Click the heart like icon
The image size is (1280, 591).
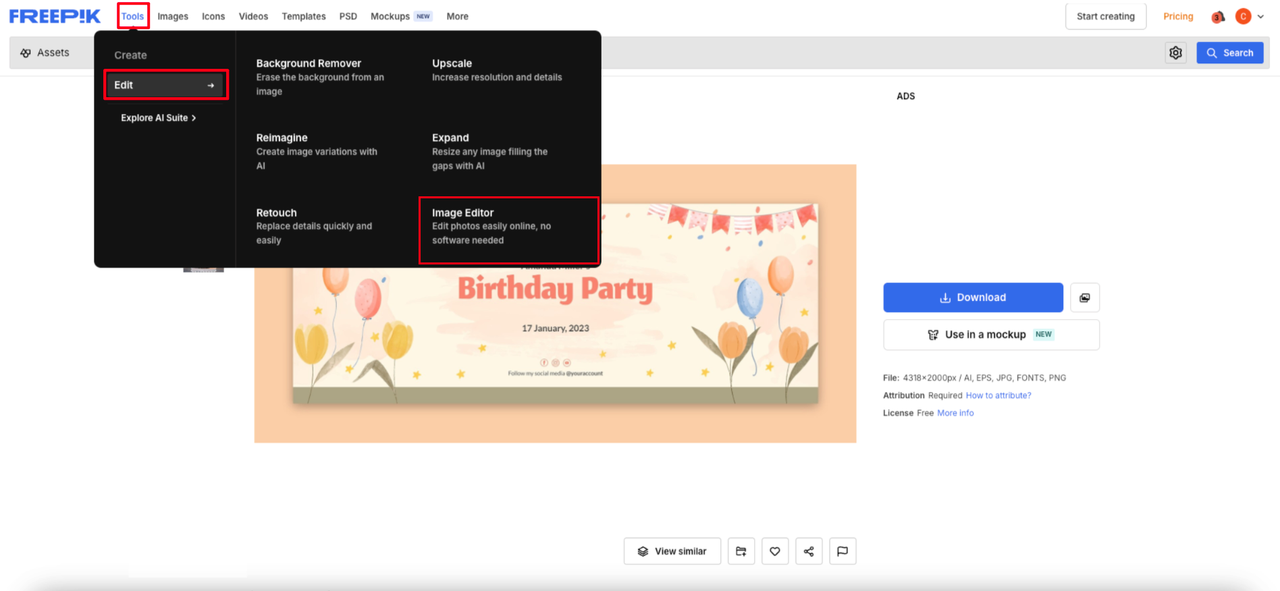tap(775, 551)
